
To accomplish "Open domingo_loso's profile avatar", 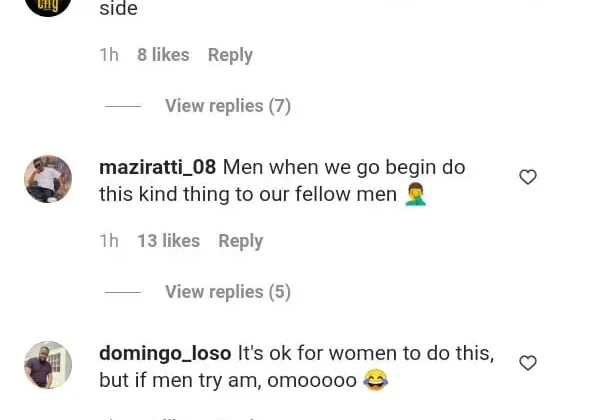I will [48, 365].
